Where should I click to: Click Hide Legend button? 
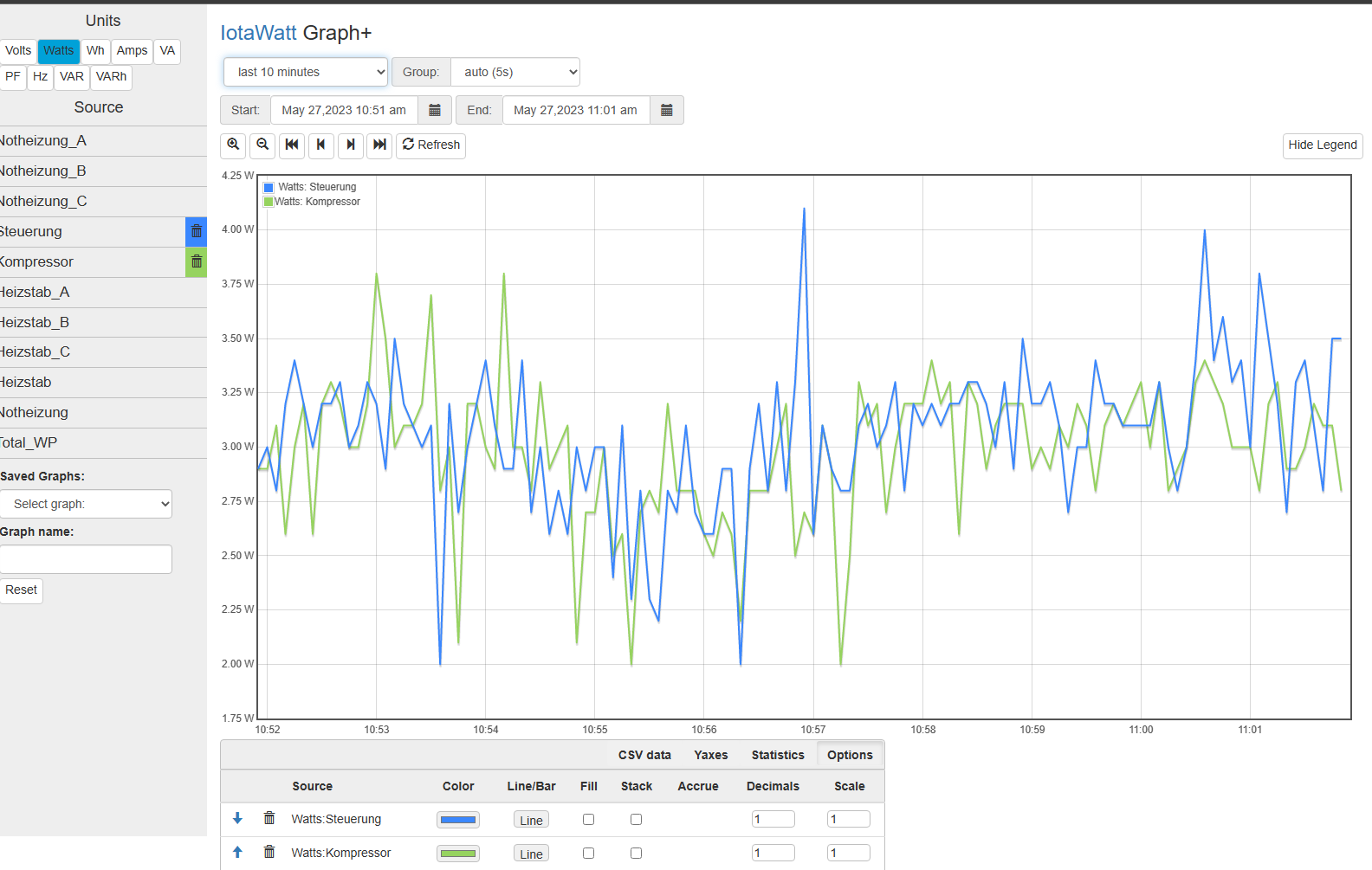tap(1323, 145)
